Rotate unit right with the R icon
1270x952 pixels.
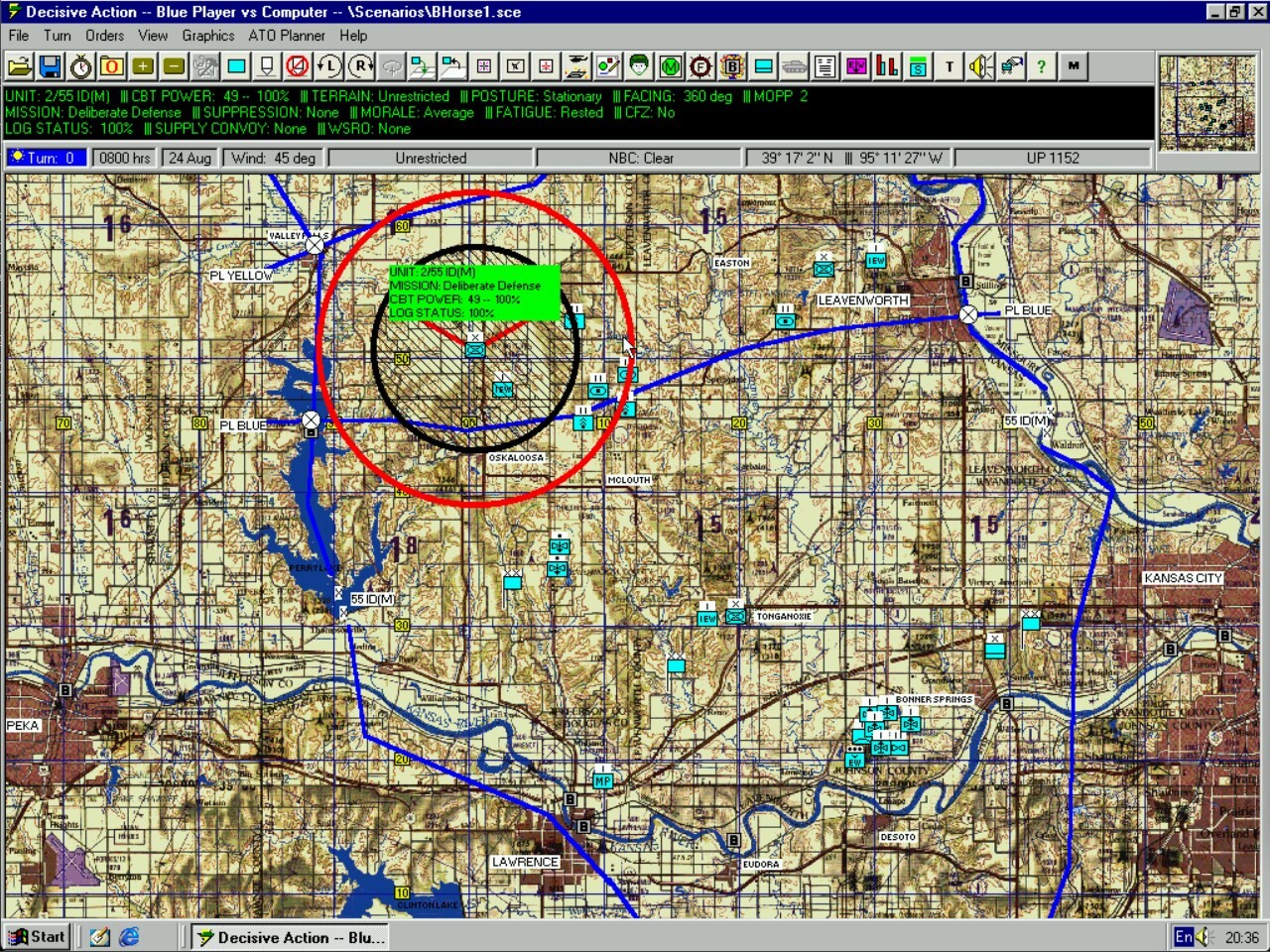pyautogui.click(x=360, y=66)
